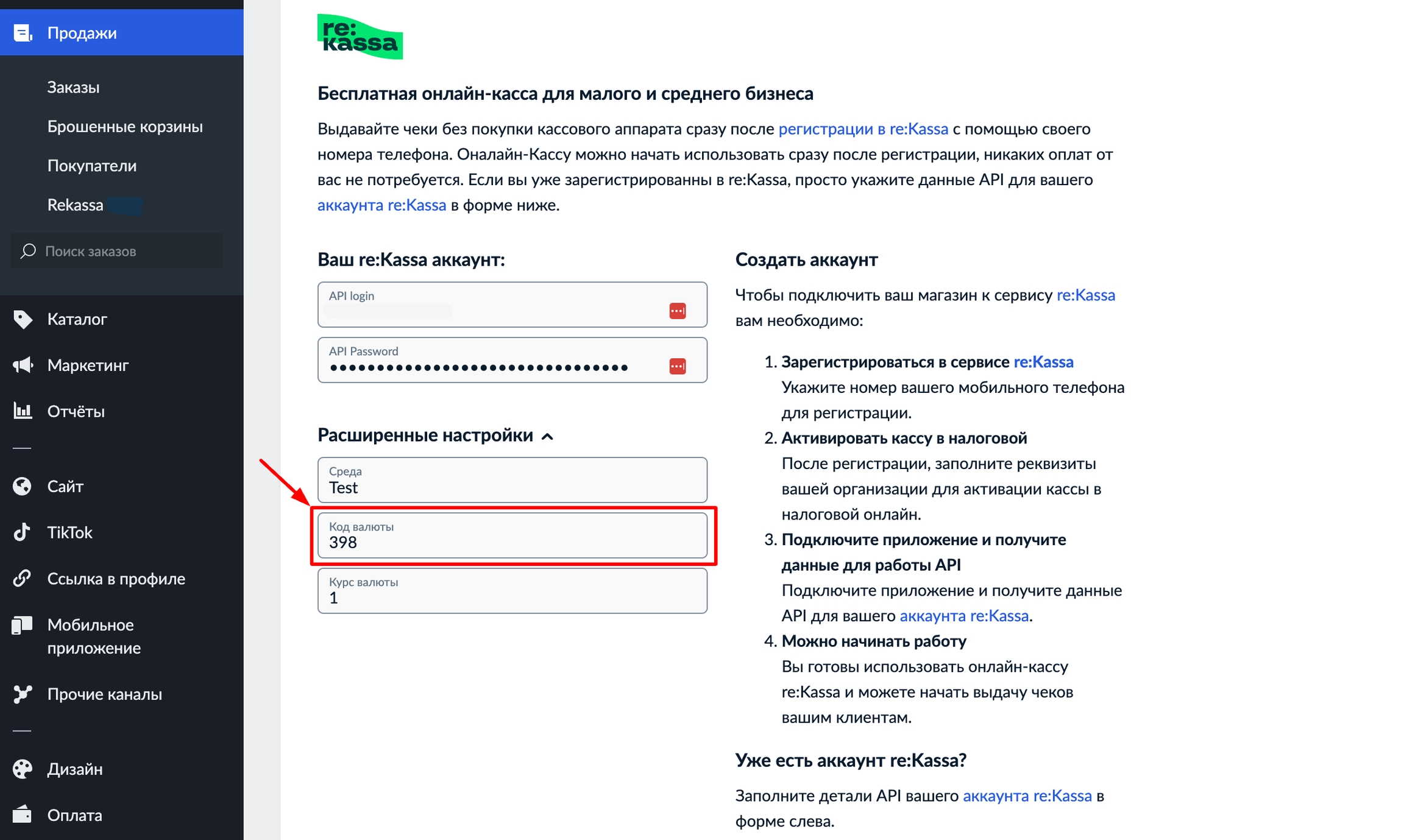
Task: Open the Environment field set to Test
Action: pos(512,480)
